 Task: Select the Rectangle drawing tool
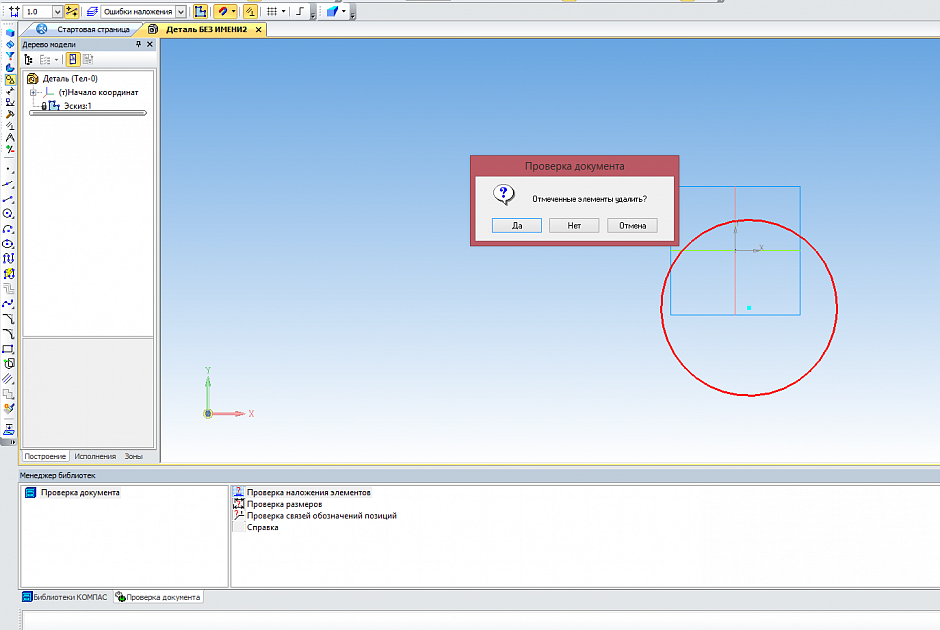coord(8,348)
